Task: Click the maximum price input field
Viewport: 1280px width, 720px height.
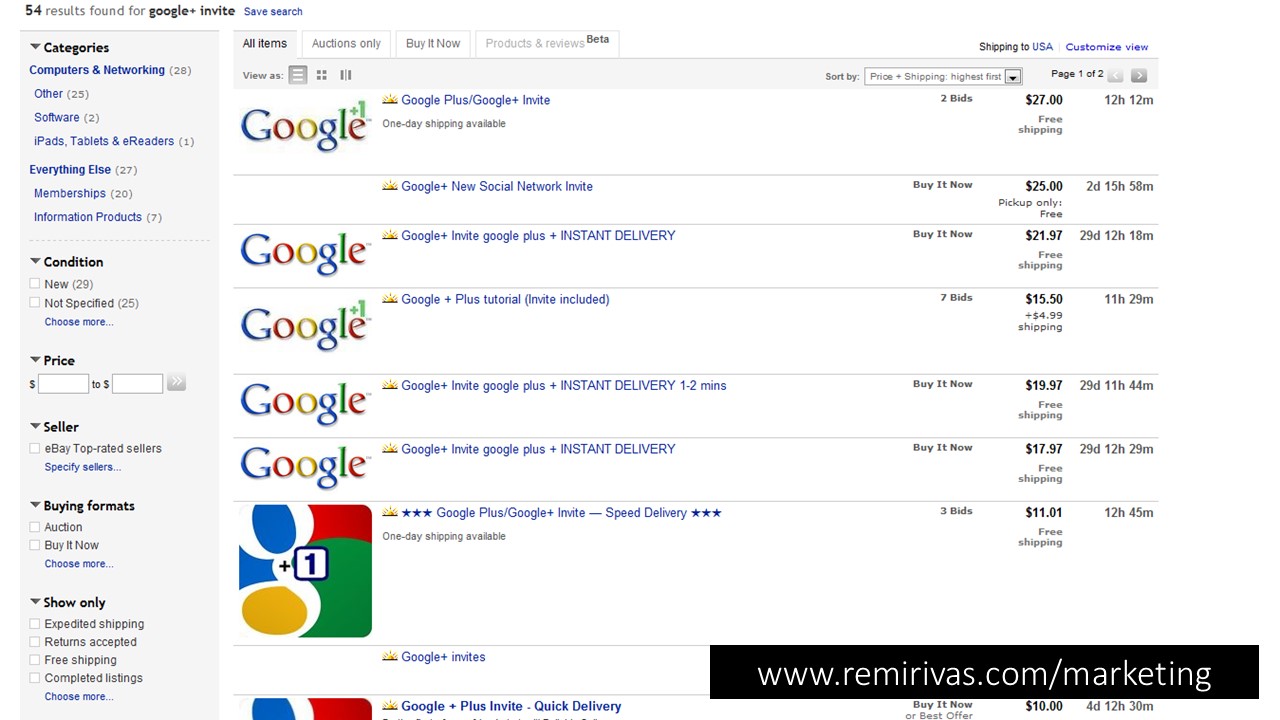Action: [x=137, y=384]
